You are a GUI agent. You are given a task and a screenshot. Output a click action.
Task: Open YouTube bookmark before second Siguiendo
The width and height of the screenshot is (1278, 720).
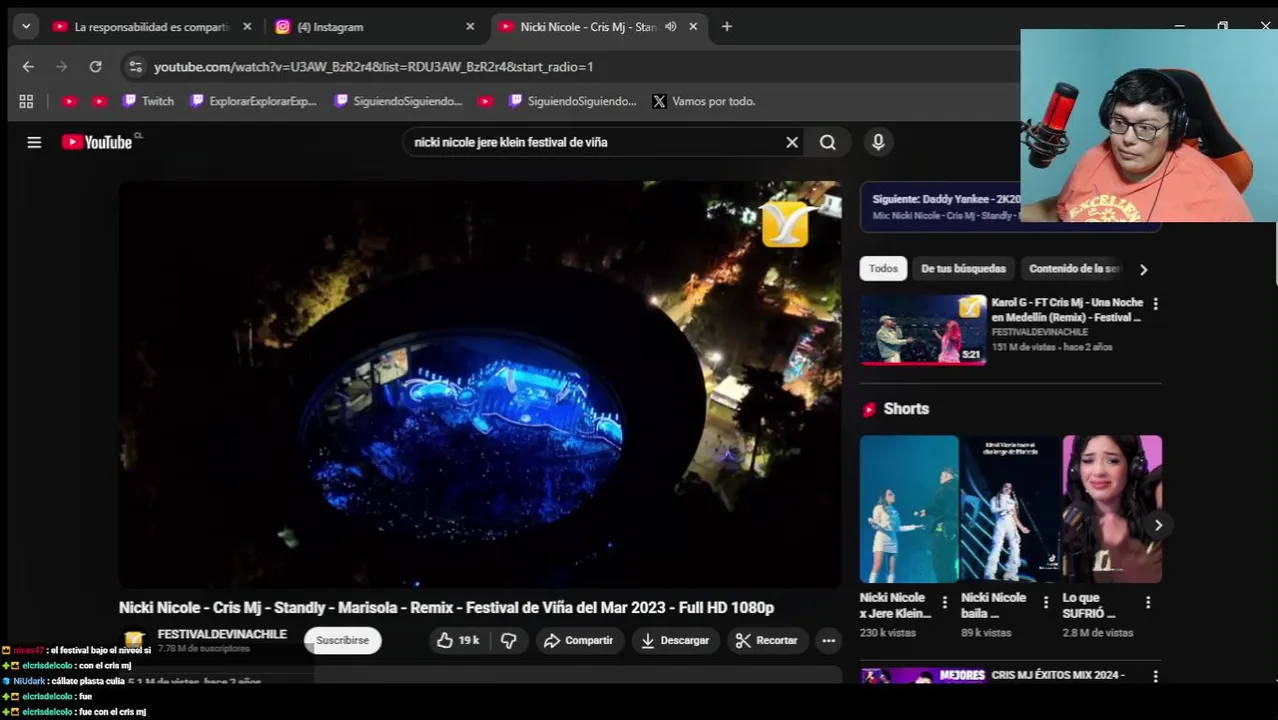click(x=485, y=101)
